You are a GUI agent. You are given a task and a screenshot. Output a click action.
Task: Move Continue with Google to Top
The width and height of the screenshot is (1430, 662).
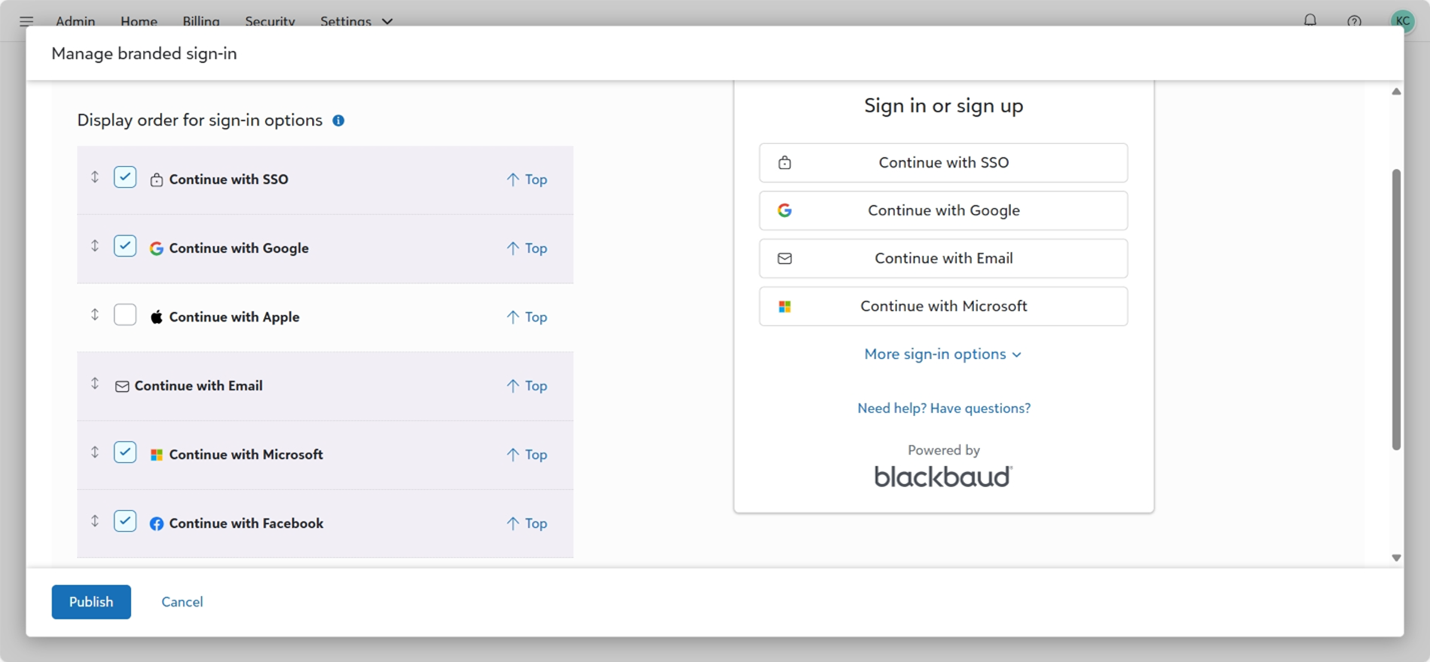(x=527, y=248)
